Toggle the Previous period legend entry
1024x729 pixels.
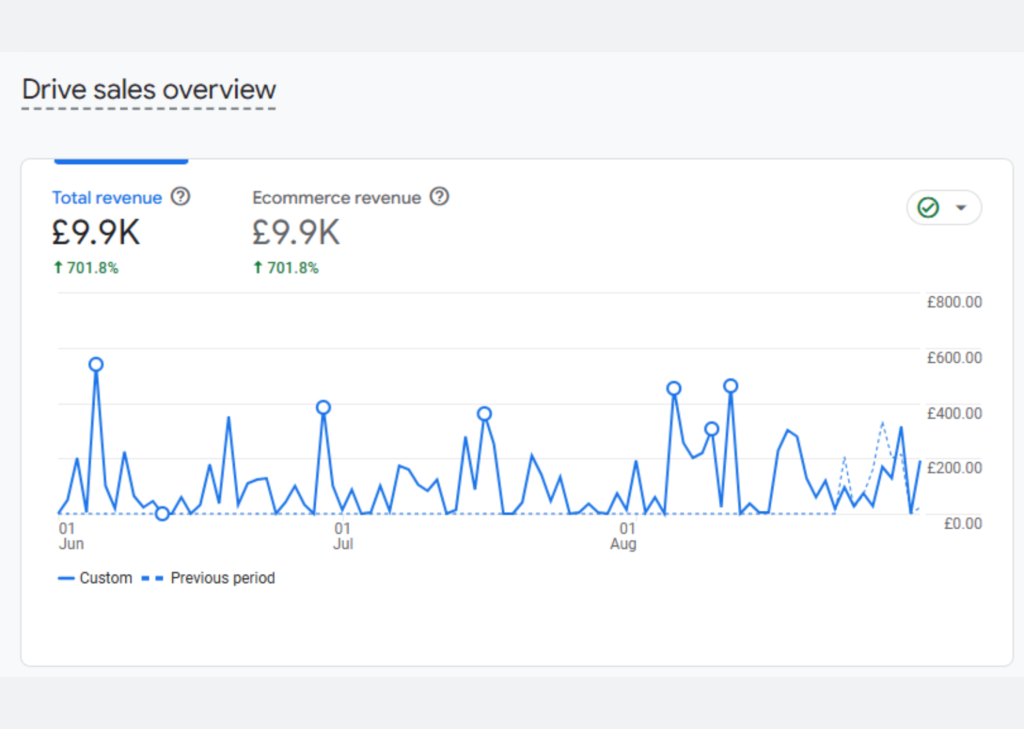[208, 578]
